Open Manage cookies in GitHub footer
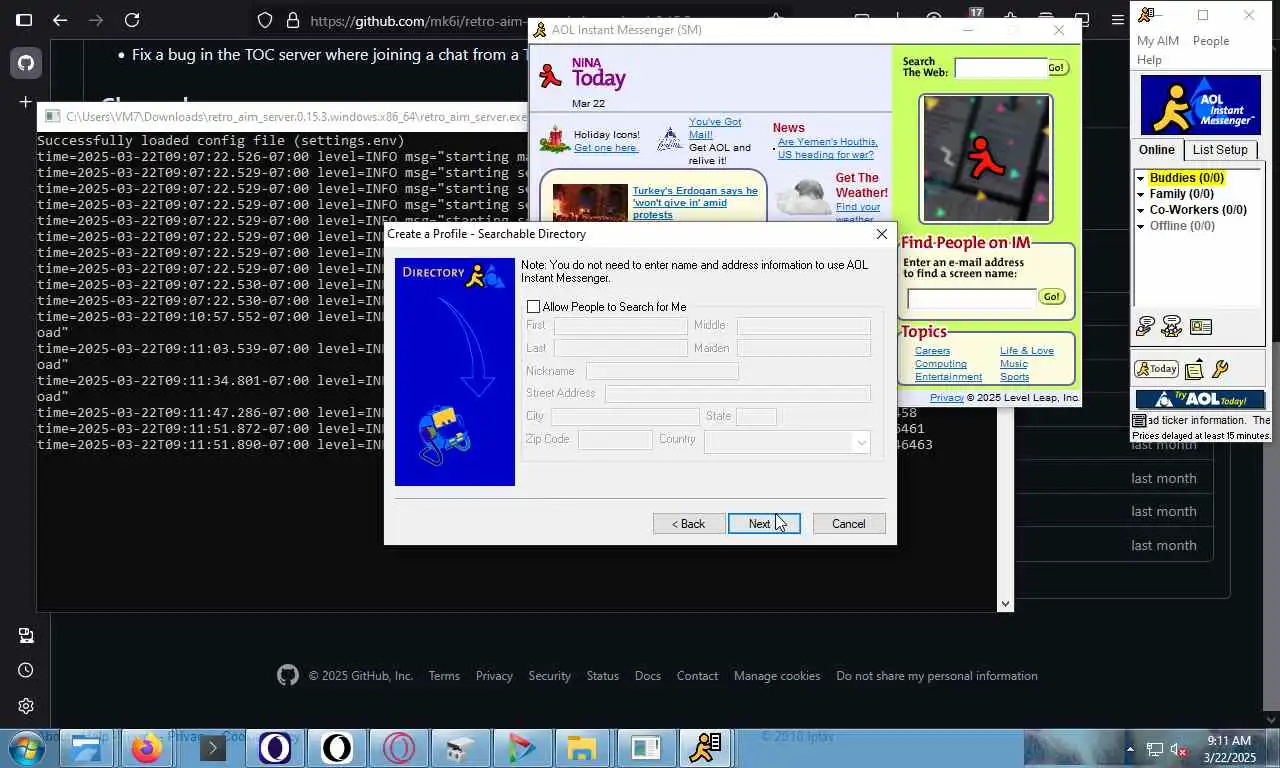 pyautogui.click(x=777, y=676)
